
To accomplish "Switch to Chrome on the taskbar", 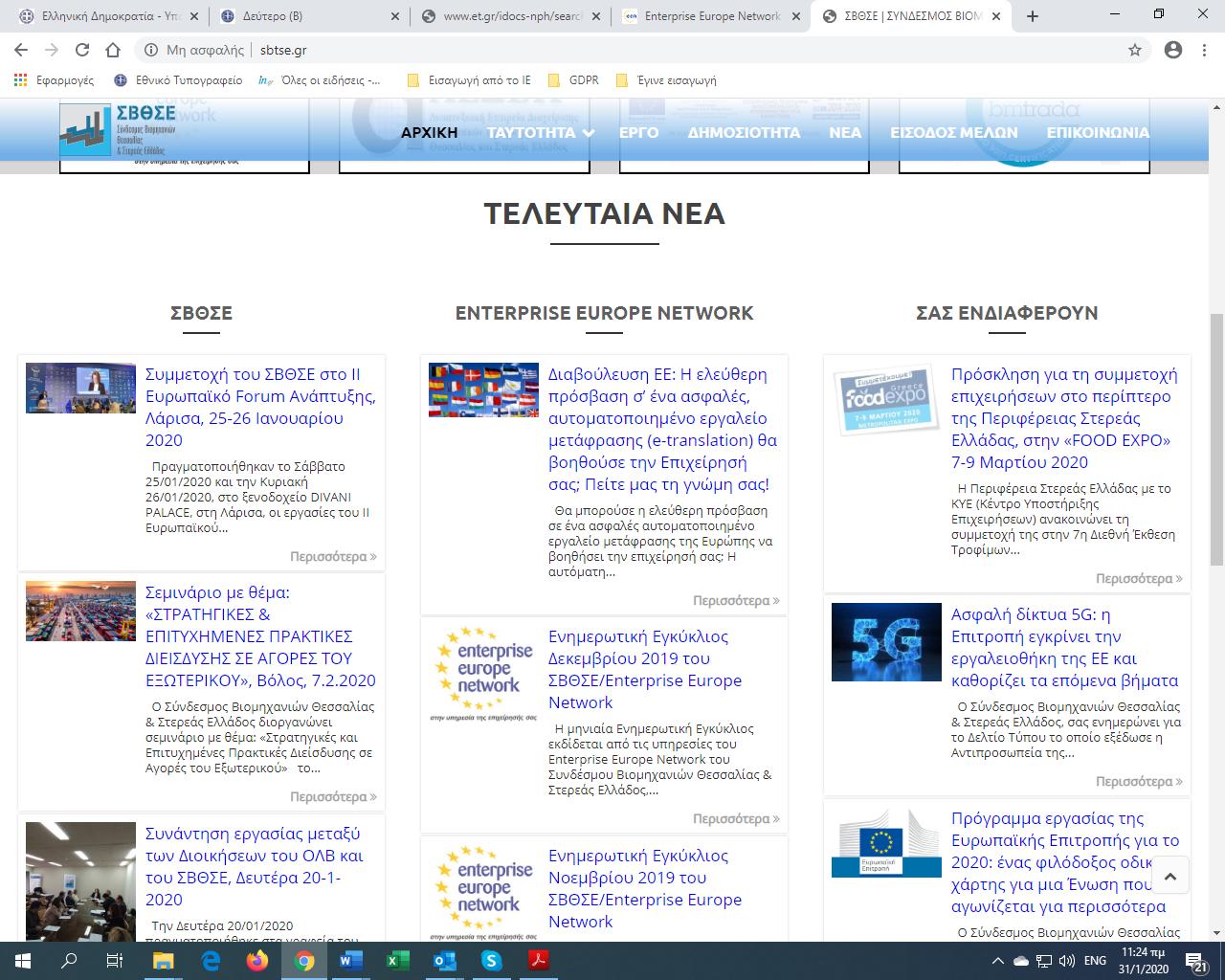I will (304, 960).
